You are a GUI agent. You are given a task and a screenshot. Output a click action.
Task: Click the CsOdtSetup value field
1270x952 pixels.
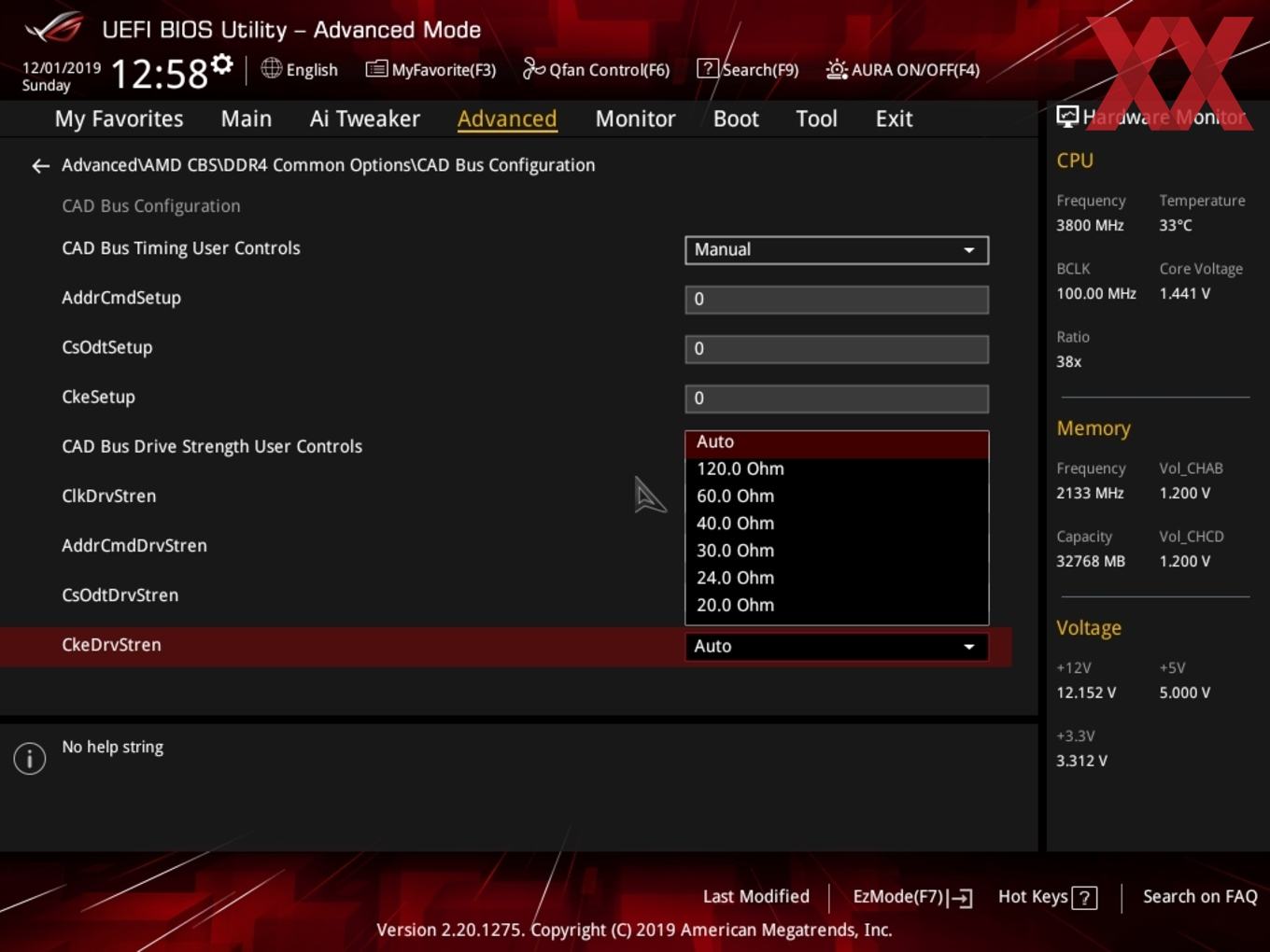click(x=837, y=349)
